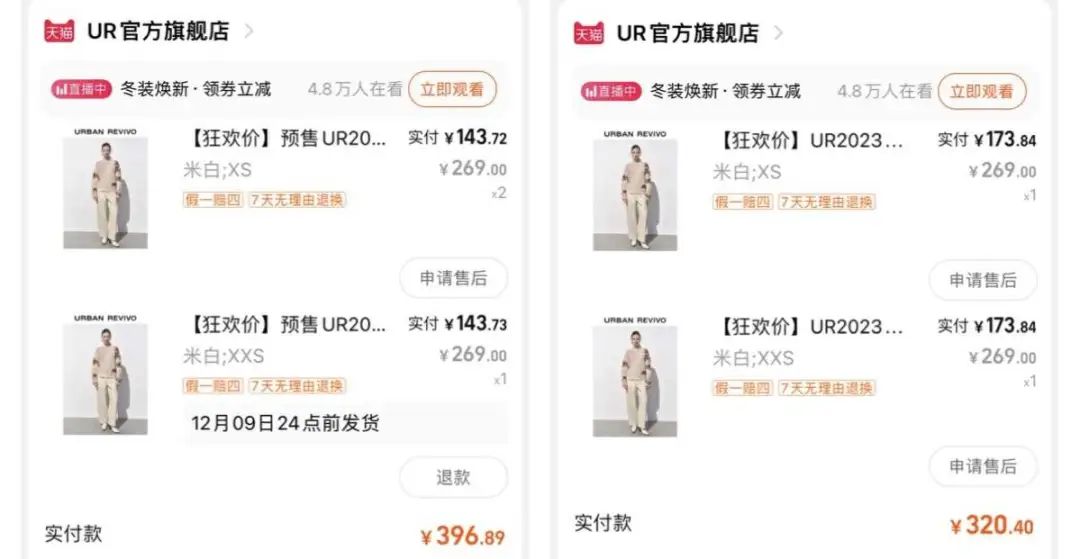Open right item title UR2023 size XXS
Screen dimensions: 1080x559
point(809,326)
